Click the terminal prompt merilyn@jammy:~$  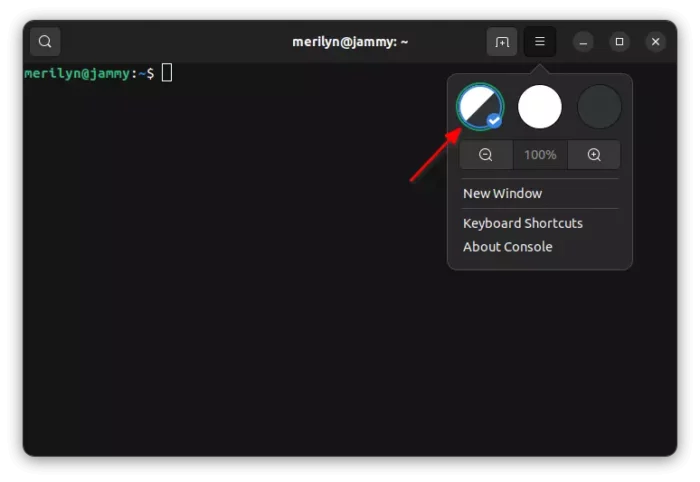pos(89,73)
